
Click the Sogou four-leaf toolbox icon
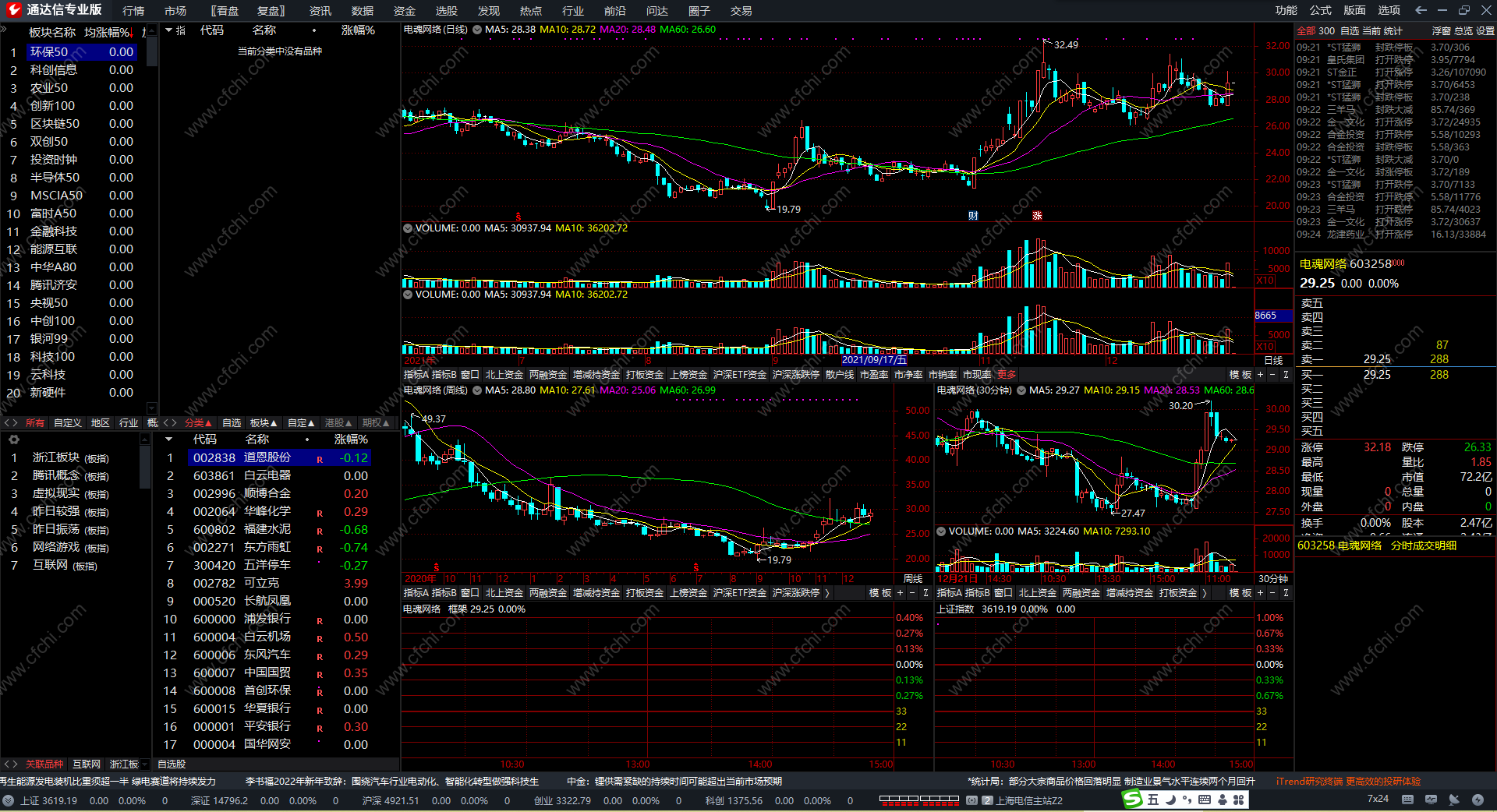pos(1238,800)
